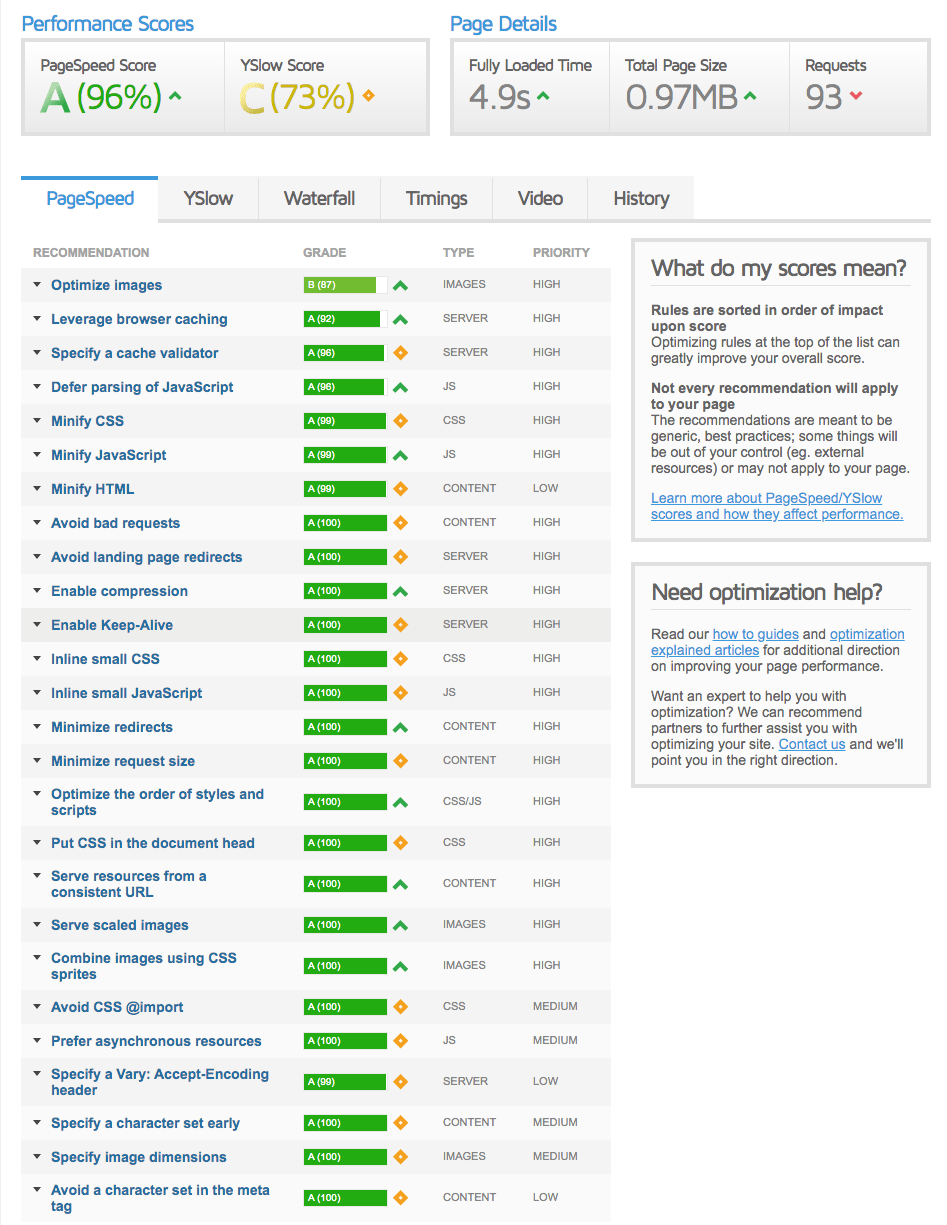
Task: Click green up-arrow icon in Defer parsing of JavaScript row
Action: point(400,388)
